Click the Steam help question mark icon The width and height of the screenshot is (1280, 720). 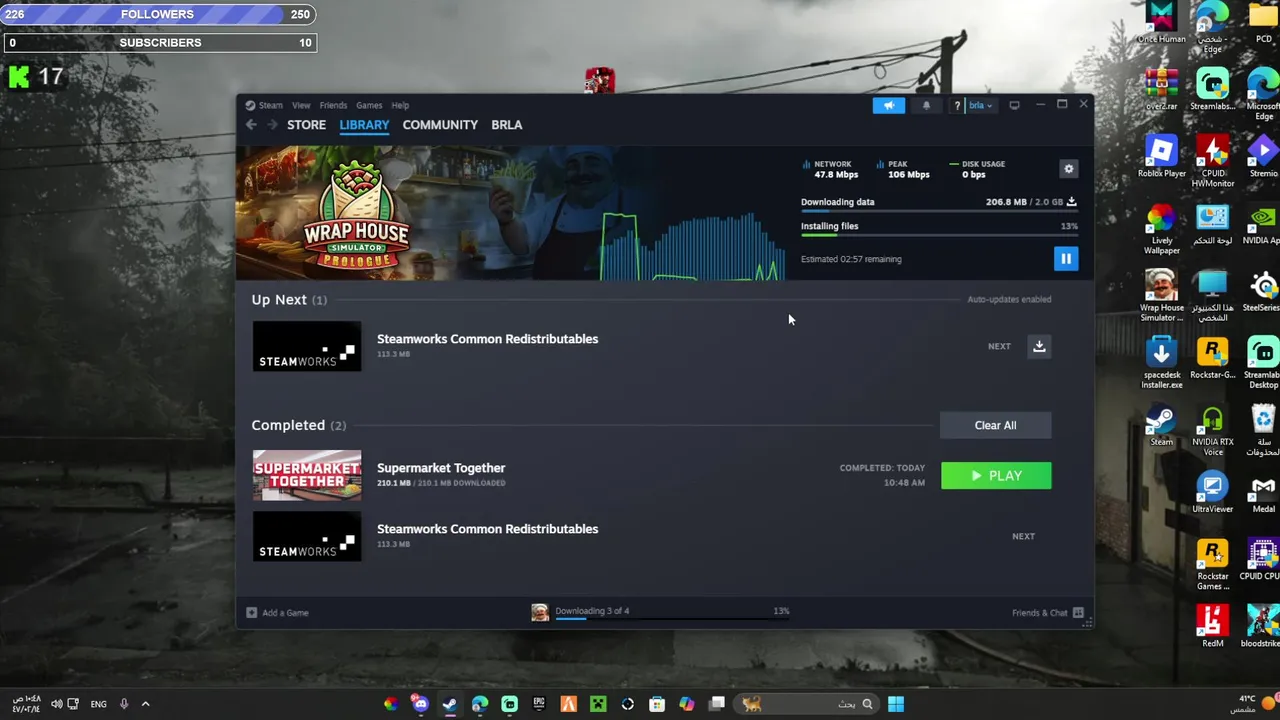coord(957,105)
